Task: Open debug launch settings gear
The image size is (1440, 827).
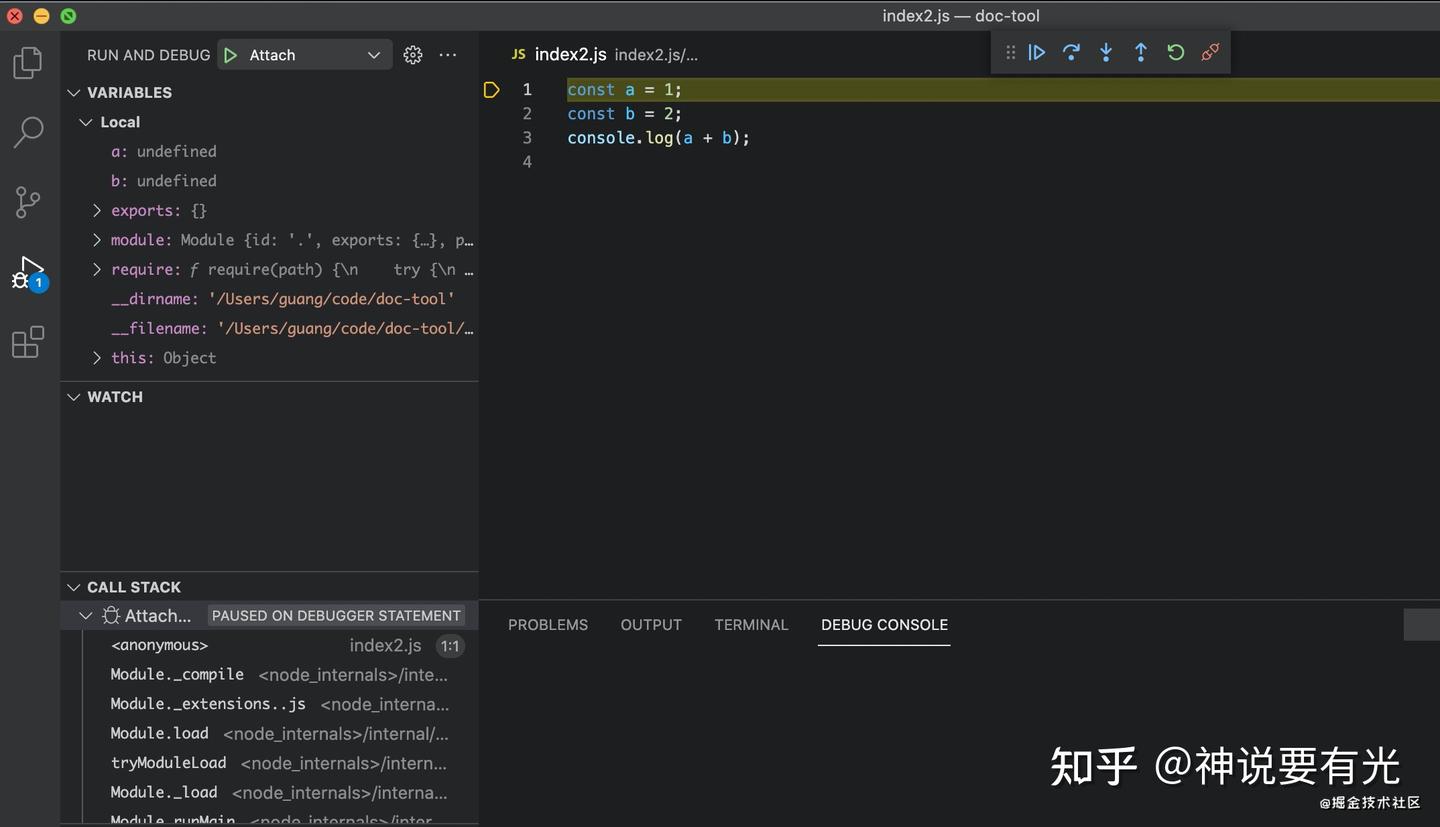Action: click(x=412, y=55)
